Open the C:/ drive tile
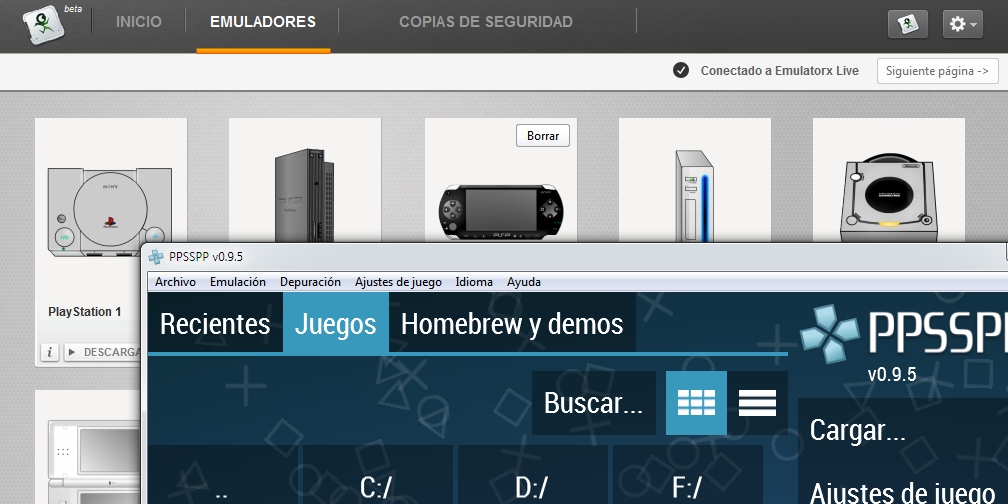Viewport: 1008px width, 504px height. [x=377, y=474]
